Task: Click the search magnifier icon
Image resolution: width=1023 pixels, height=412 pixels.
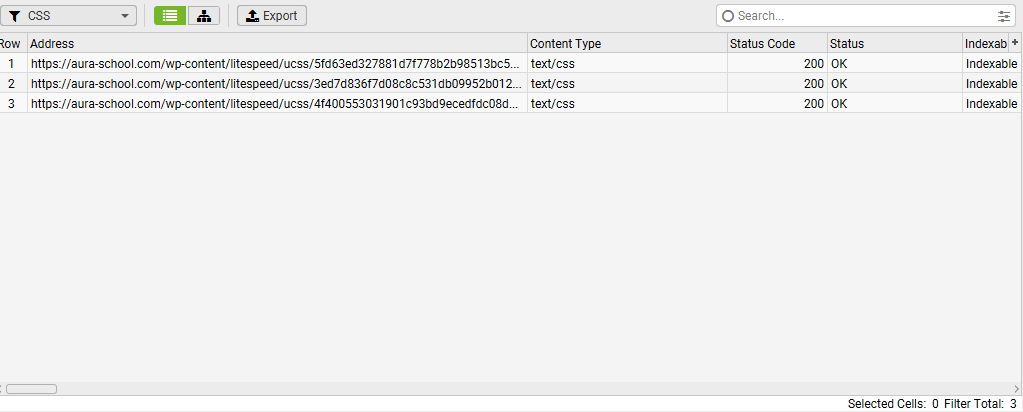Action: pos(728,16)
